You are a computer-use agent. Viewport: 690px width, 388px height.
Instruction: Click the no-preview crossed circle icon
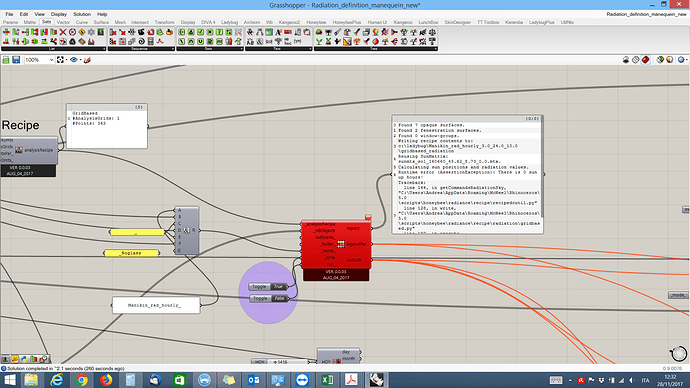pyautogui.click(x=635, y=60)
